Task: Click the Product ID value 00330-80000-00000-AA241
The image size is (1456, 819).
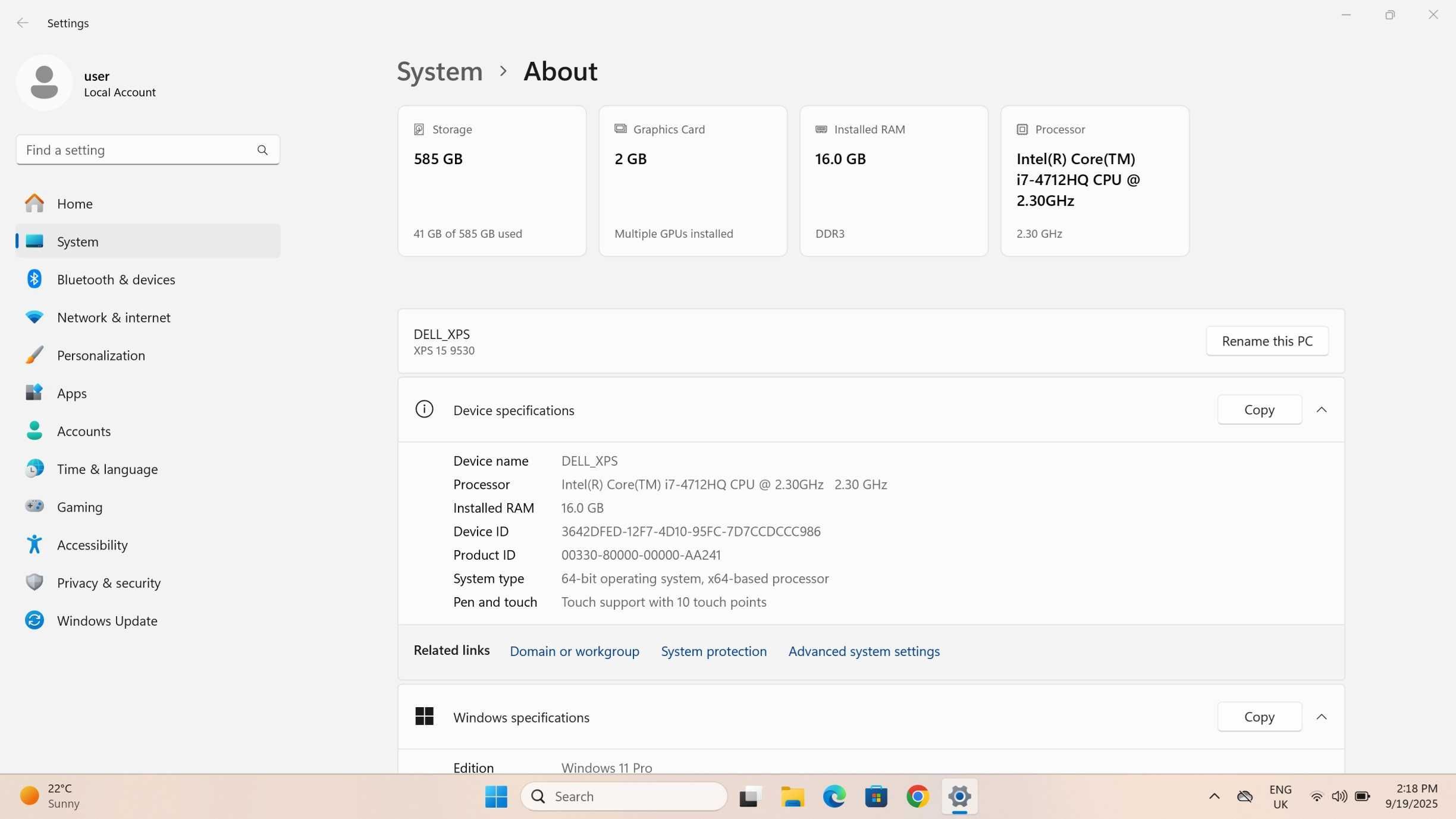Action: pos(641,555)
